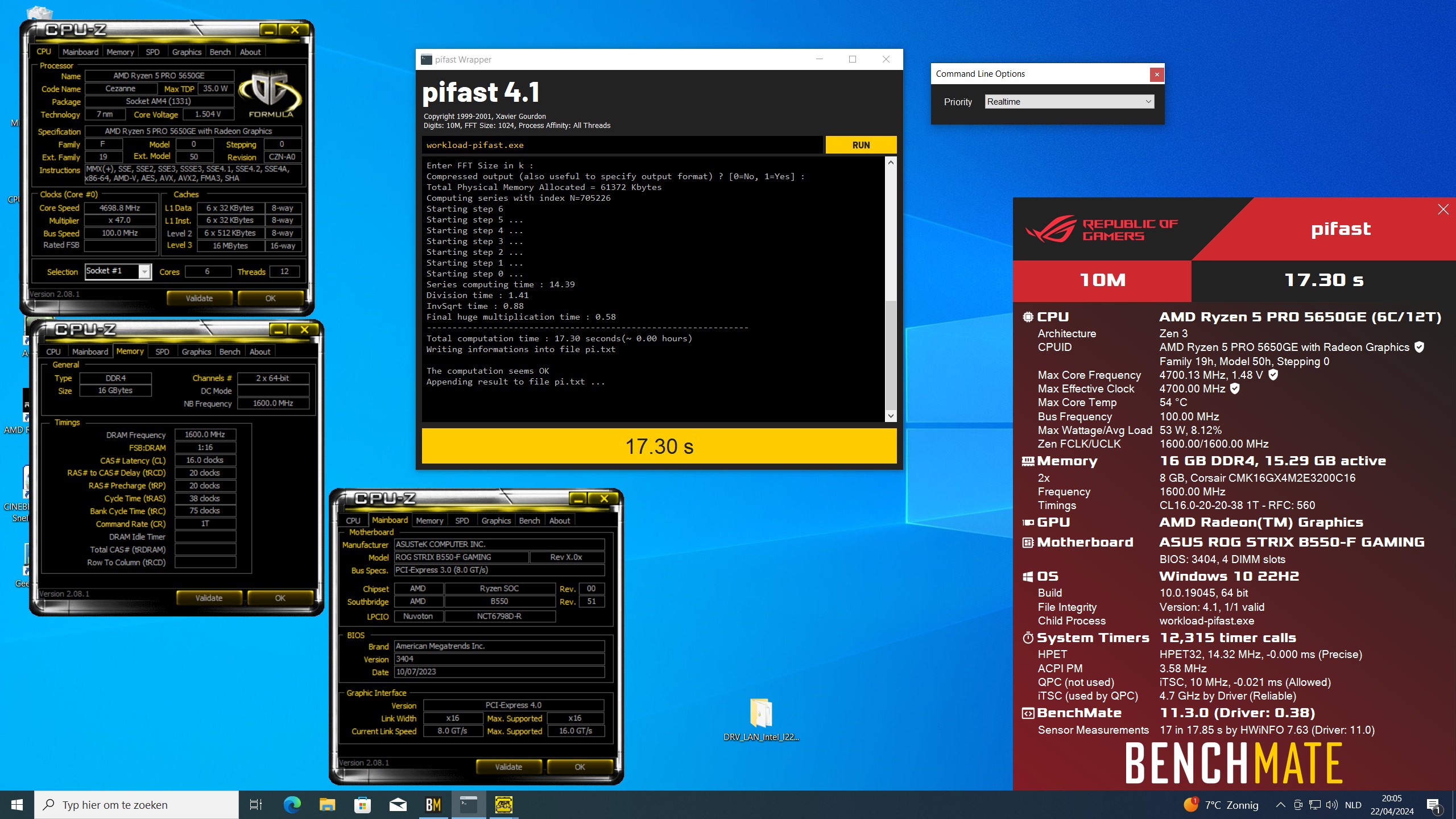Click the taskbar search box
This screenshot has width=1456, height=819.
[x=136, y=805]
